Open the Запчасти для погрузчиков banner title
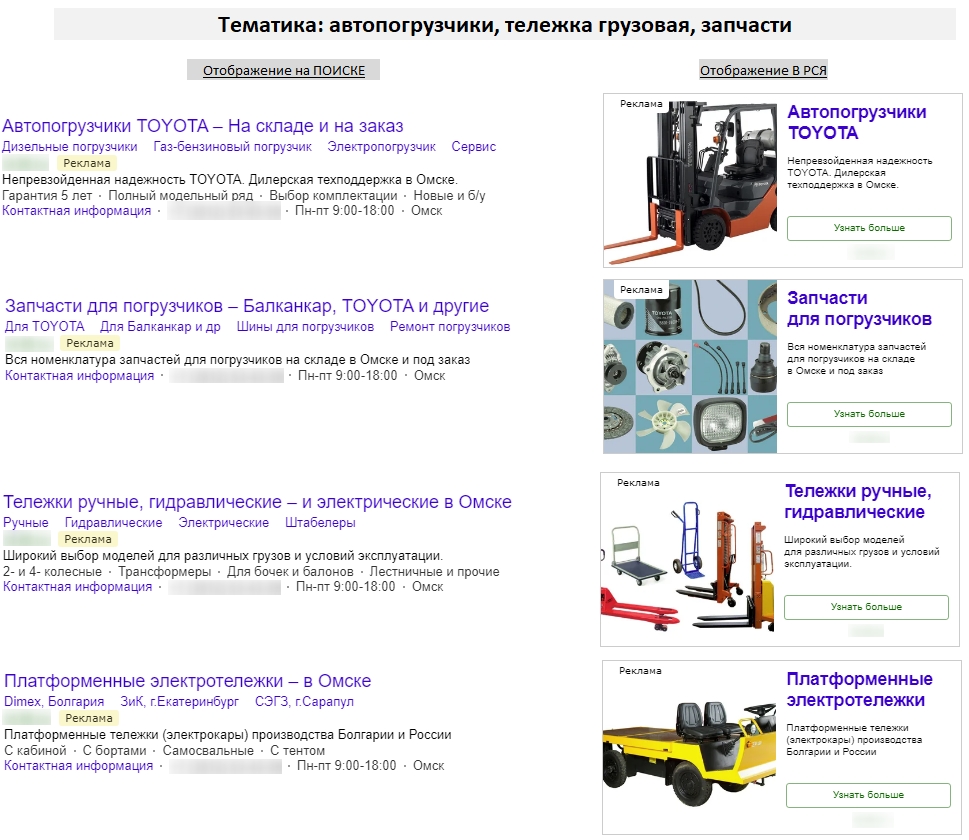This screenshot has width=969, height=840. [x=859, y=308]
